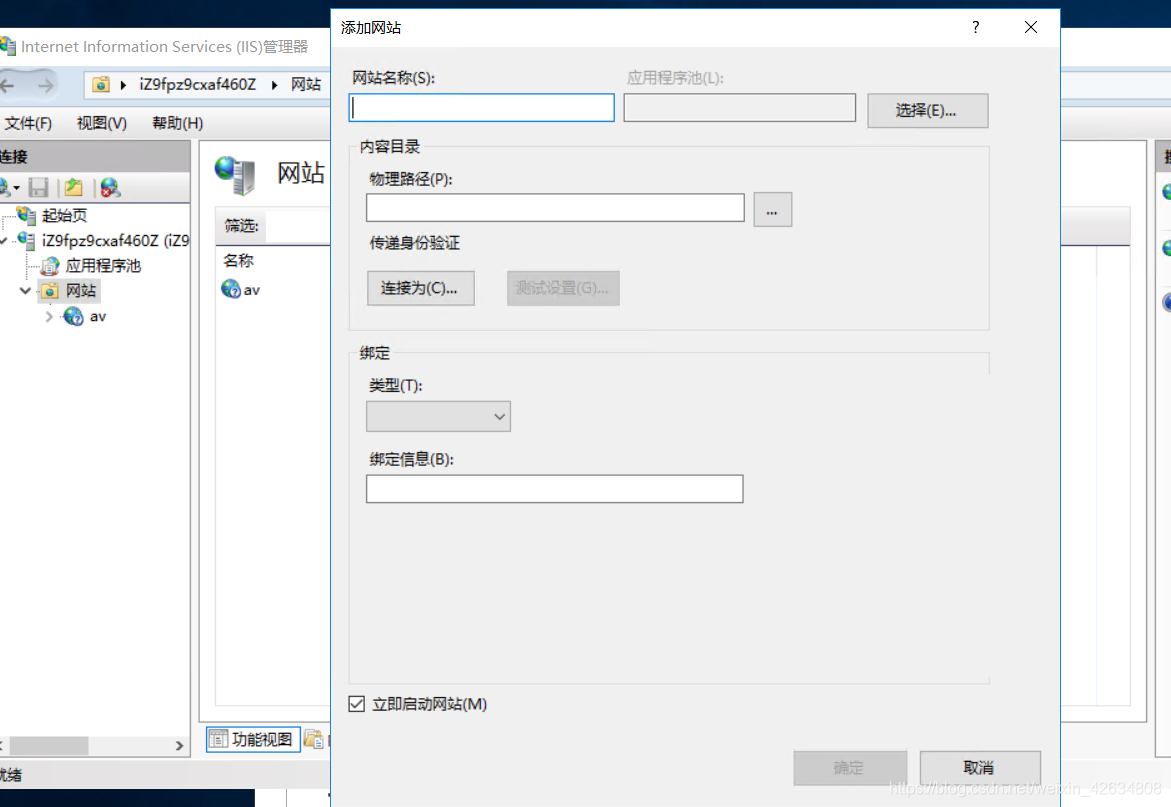
Task: Click the horizontal scrollbar thumb in Connections pane
Action: 49,746
